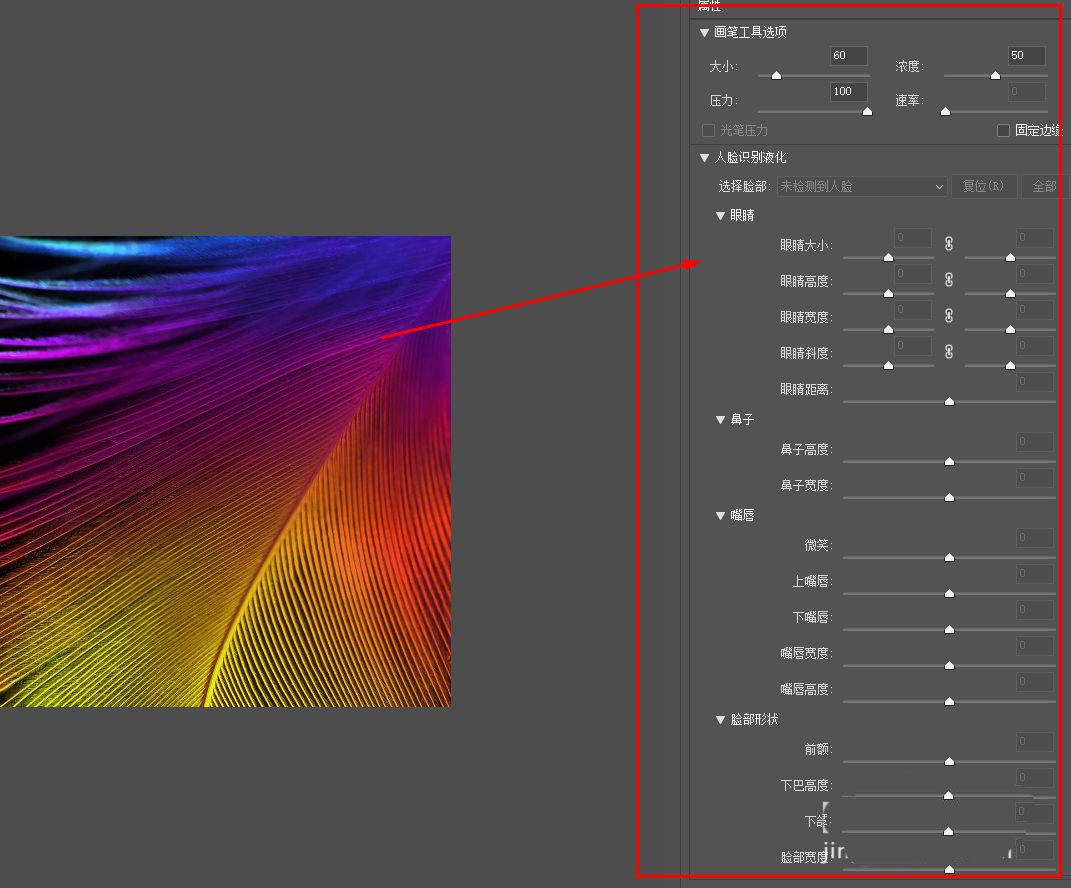Viewport: 1071px width, 888px height.
Task: Toggle the 眼睛大小 link icon
Action: coord(949,244)
